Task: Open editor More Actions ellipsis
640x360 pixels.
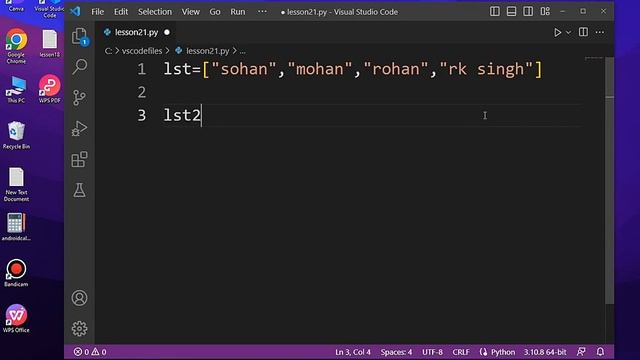Action: 600,32
